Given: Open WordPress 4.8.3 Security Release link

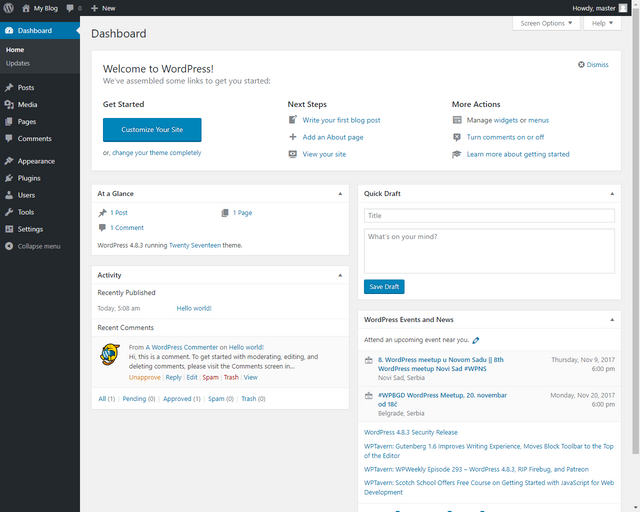Looking at the screenshot, I should point(411,432).
